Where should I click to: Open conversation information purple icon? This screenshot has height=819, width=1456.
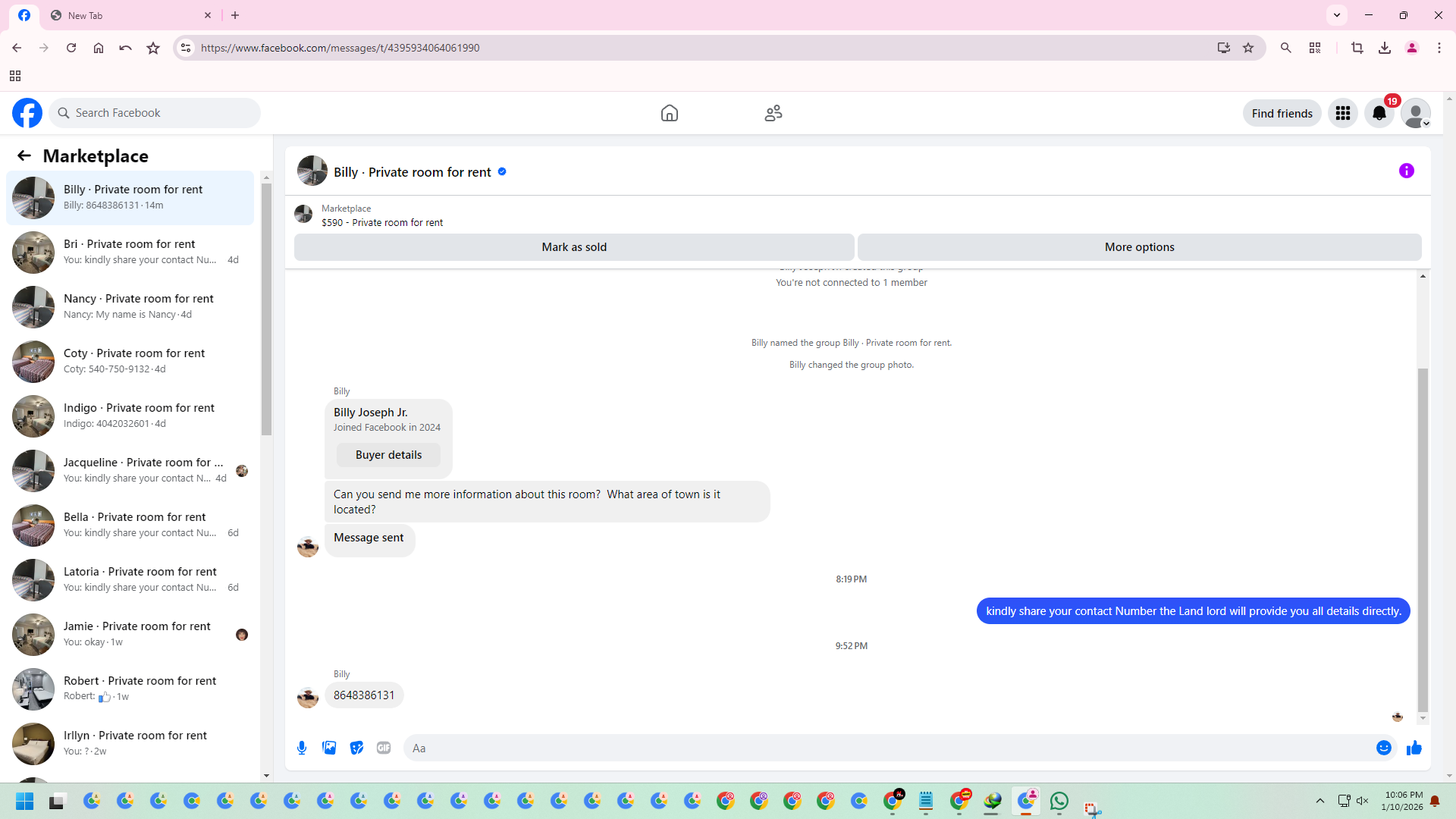[x=1407, y=171]
